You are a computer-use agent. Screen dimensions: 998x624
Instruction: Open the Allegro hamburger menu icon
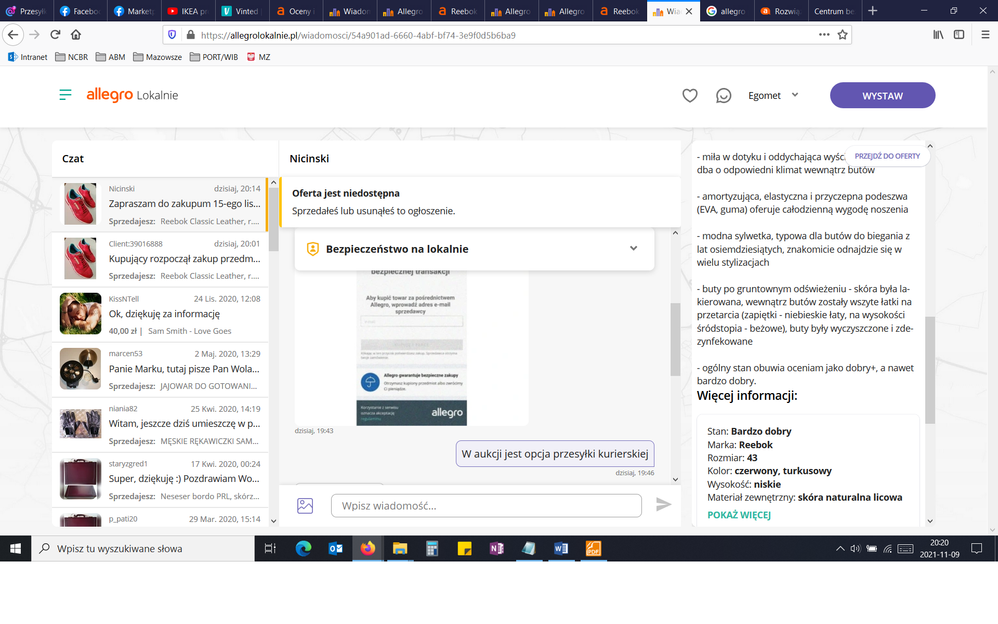coord(65,95)
